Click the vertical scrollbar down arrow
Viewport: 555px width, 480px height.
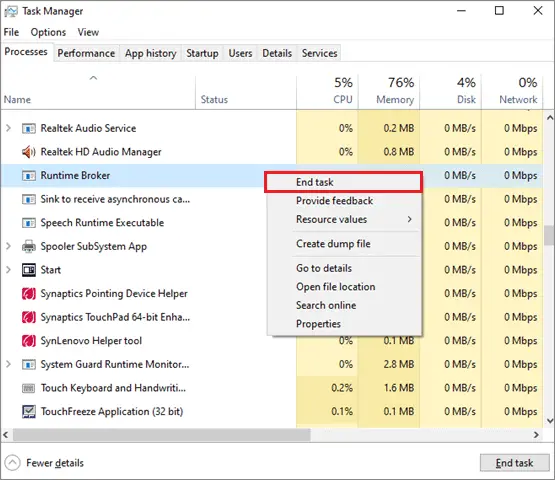coord(550,421)
